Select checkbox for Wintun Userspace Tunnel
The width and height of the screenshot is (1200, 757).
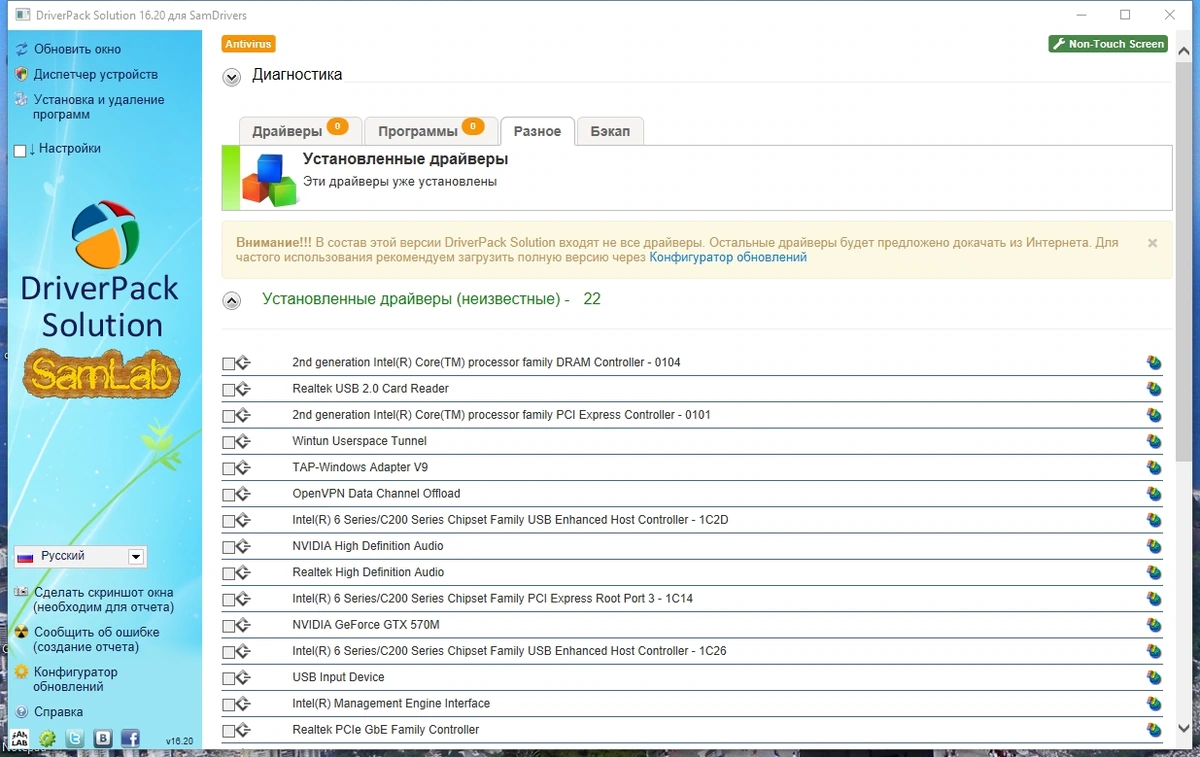[229, 442]
